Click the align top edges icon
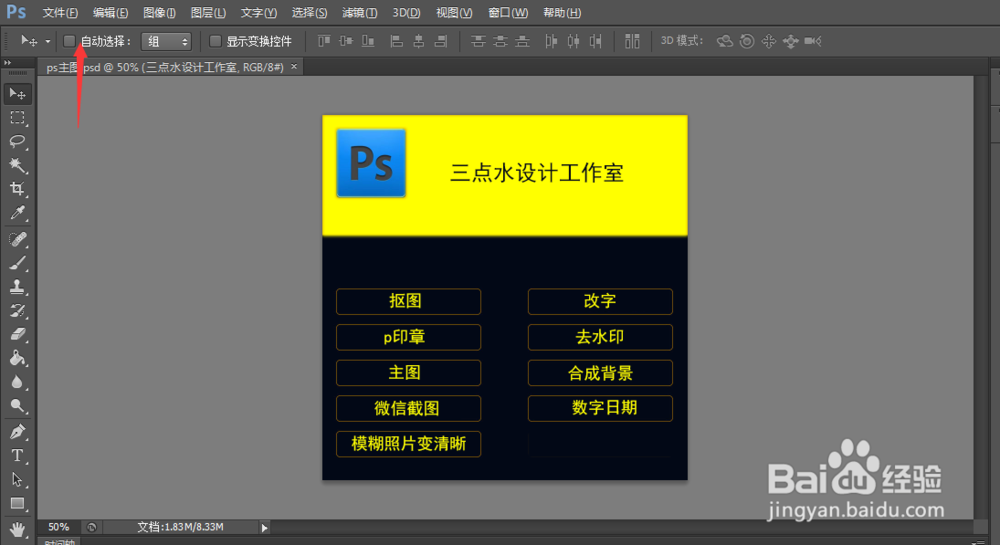 pos(324,41)
